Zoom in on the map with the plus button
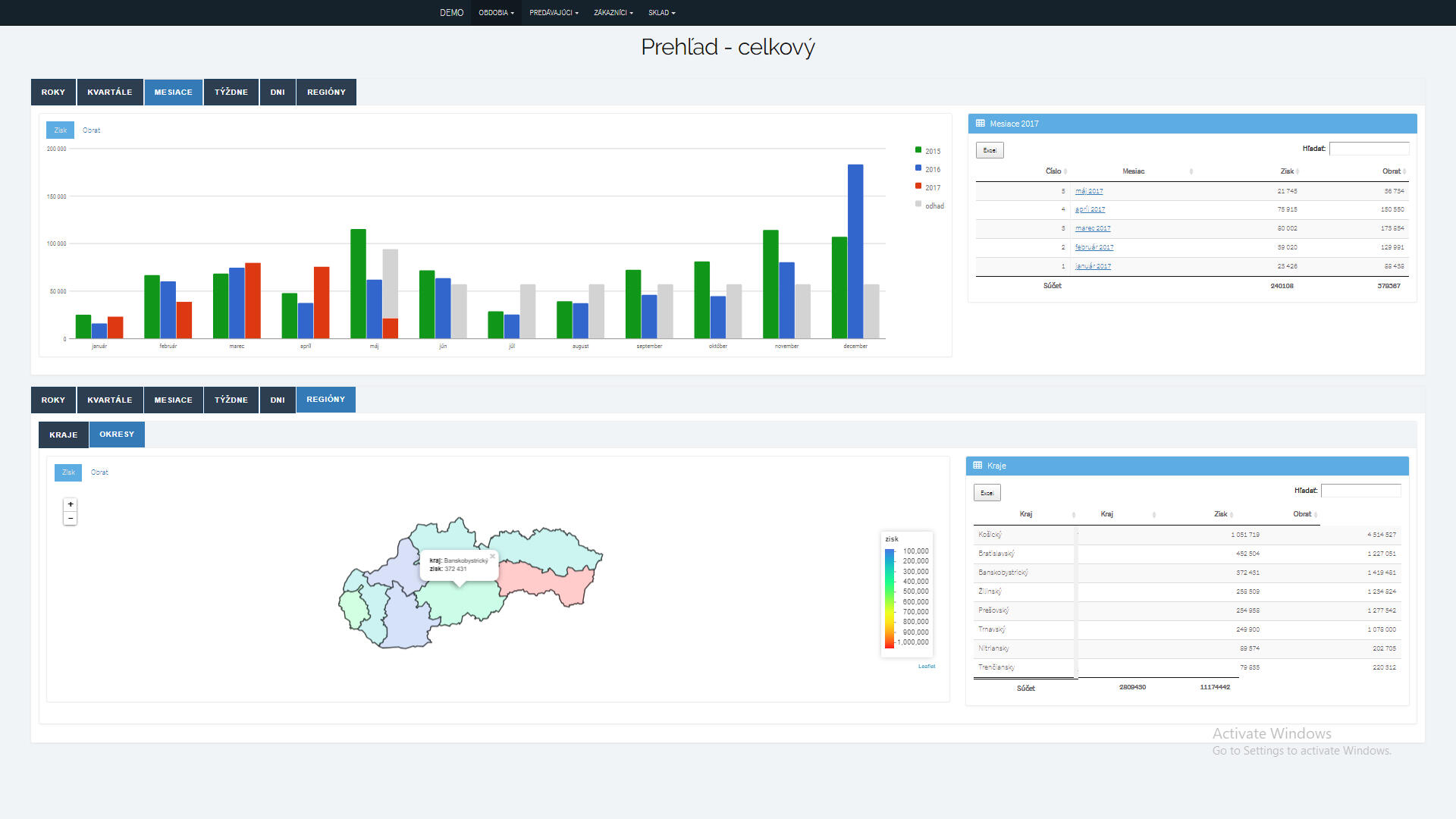 point(71,504)
